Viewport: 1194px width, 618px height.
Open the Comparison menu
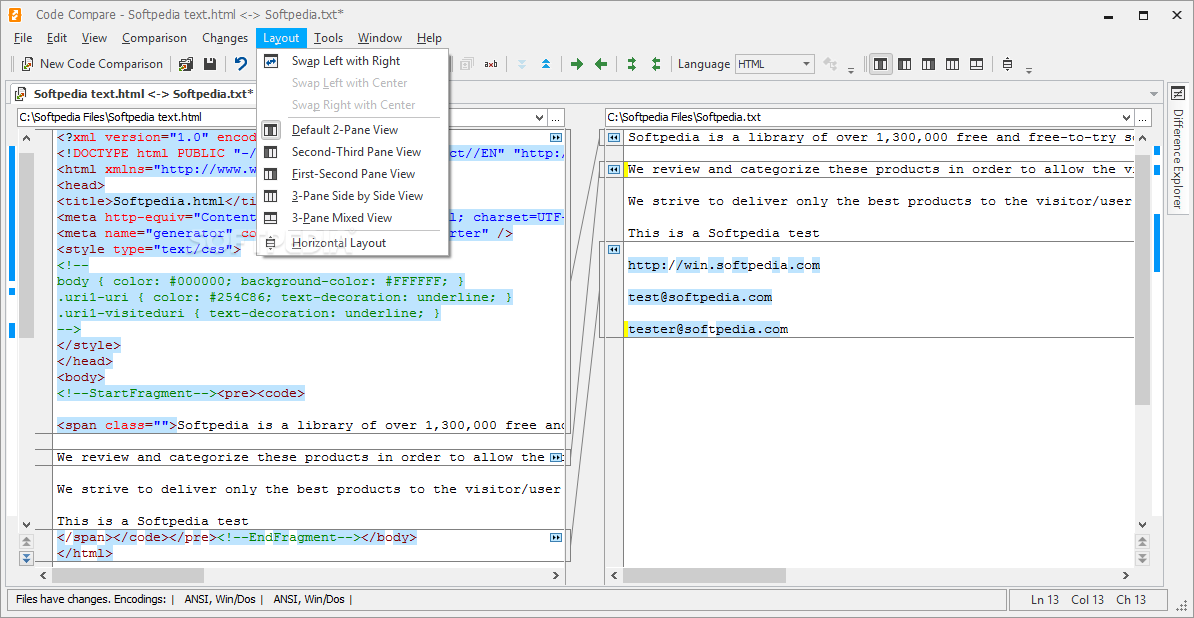154,38
